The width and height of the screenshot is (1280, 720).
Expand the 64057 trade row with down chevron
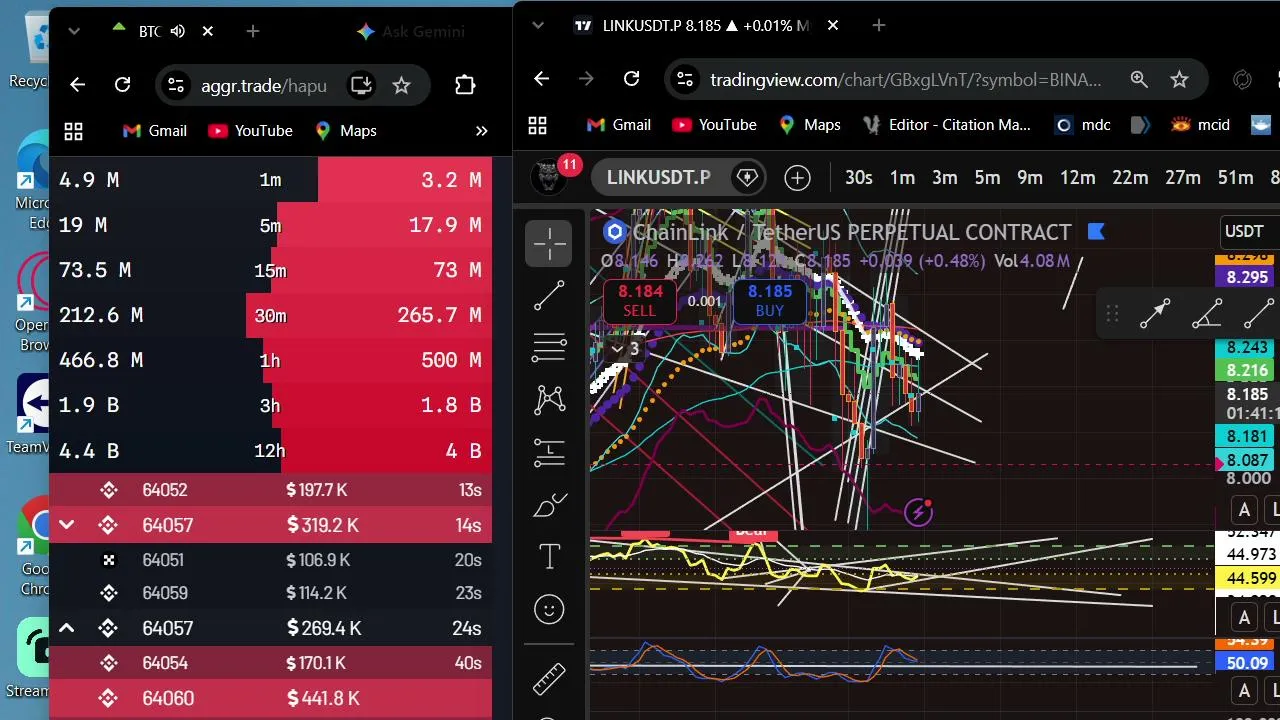click(66, 525)
